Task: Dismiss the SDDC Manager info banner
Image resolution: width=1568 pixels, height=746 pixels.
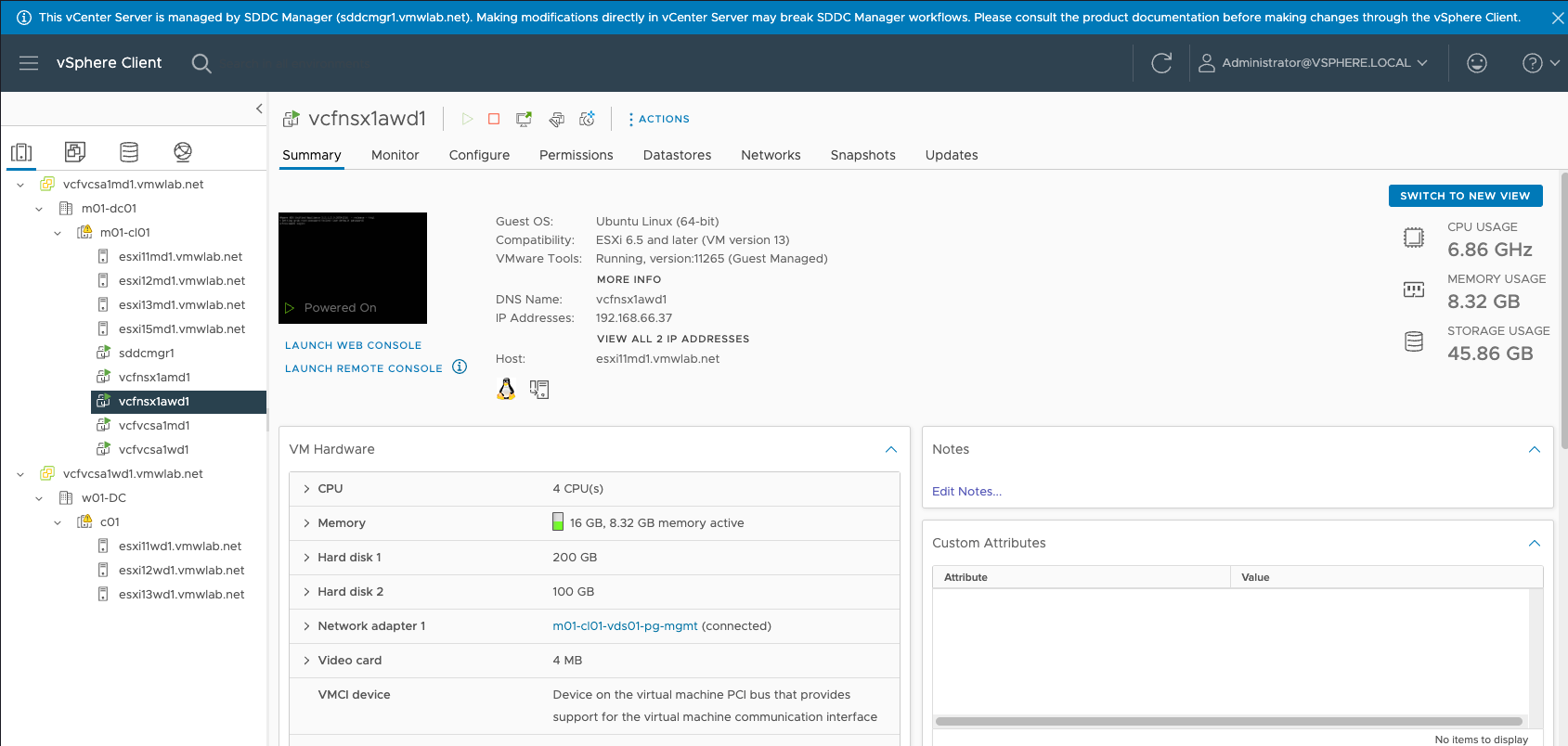Action: pos(1558,18)
